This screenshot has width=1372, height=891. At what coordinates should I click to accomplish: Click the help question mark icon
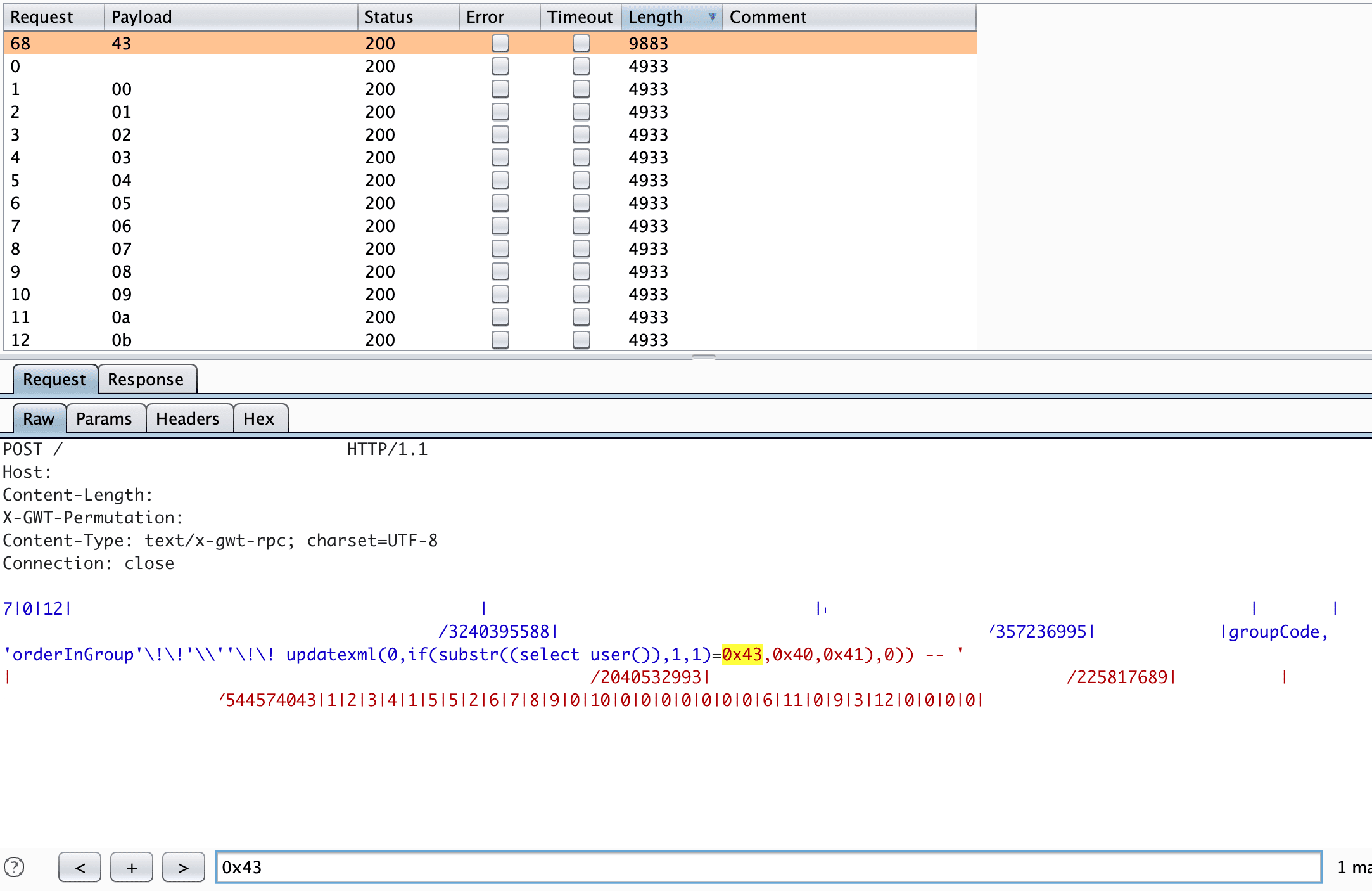point(14,866)
